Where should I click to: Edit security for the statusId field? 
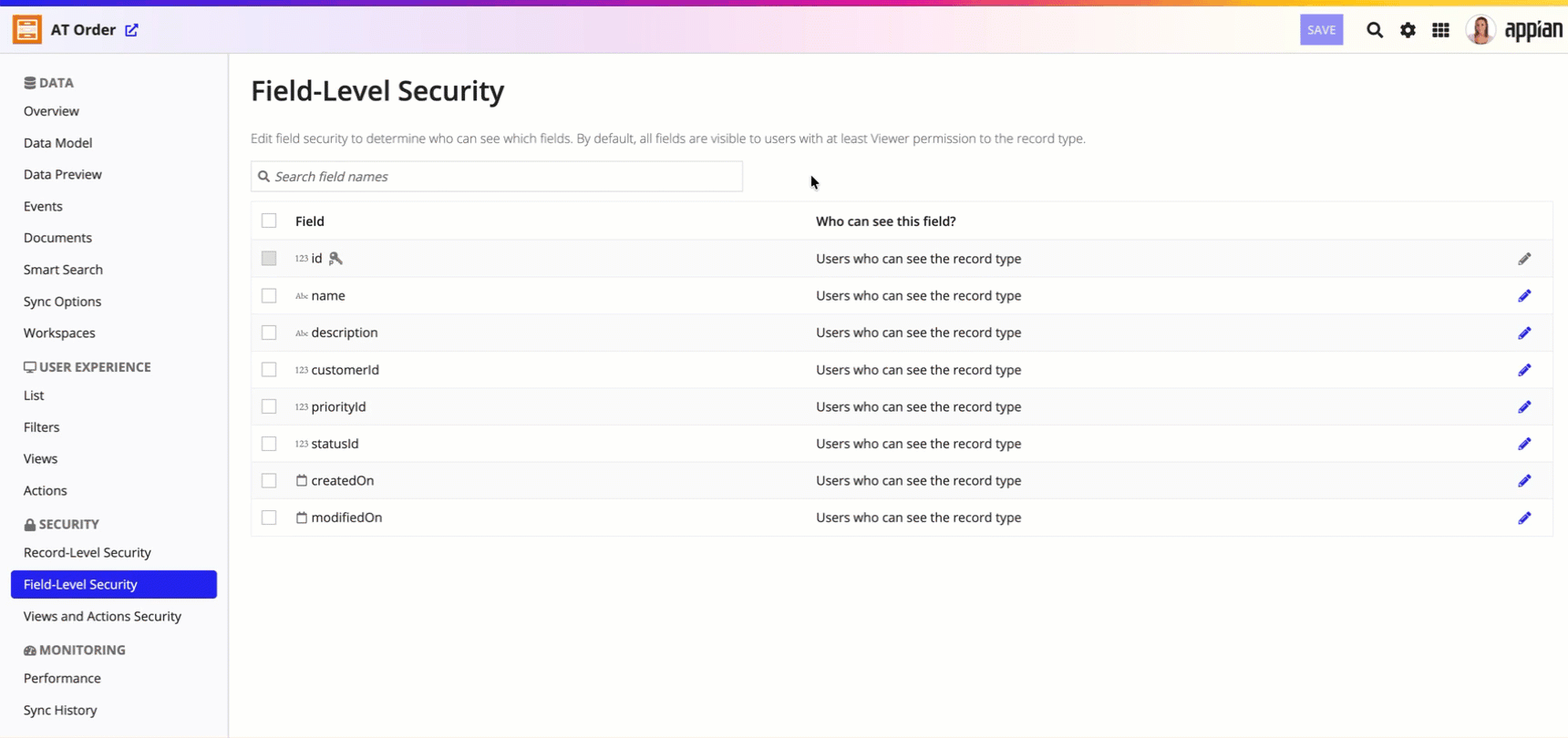pyautogui.click(x=1524, y=444)
